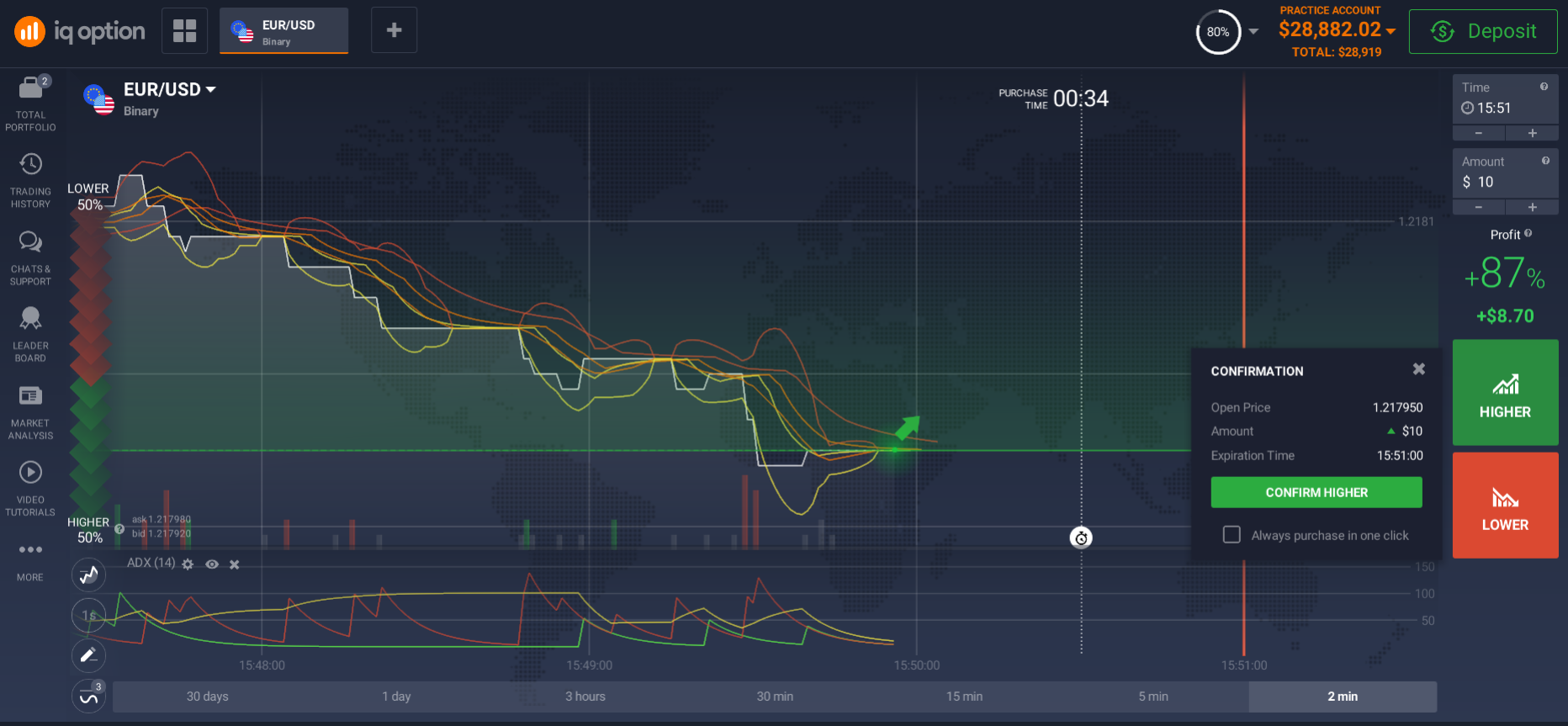Click the iq option logo
Image resolution: width=1568 pixels, height=726 pixels.
point(80,32)
